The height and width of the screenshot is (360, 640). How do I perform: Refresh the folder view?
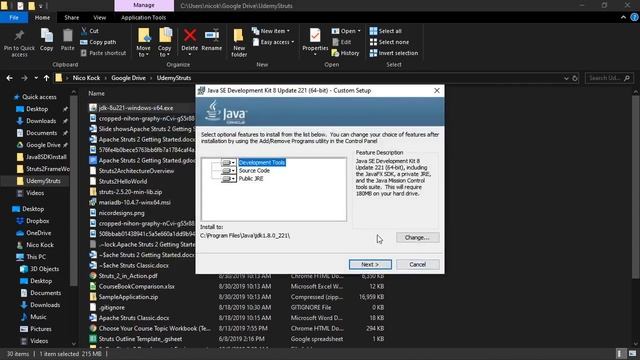(575, 78)
